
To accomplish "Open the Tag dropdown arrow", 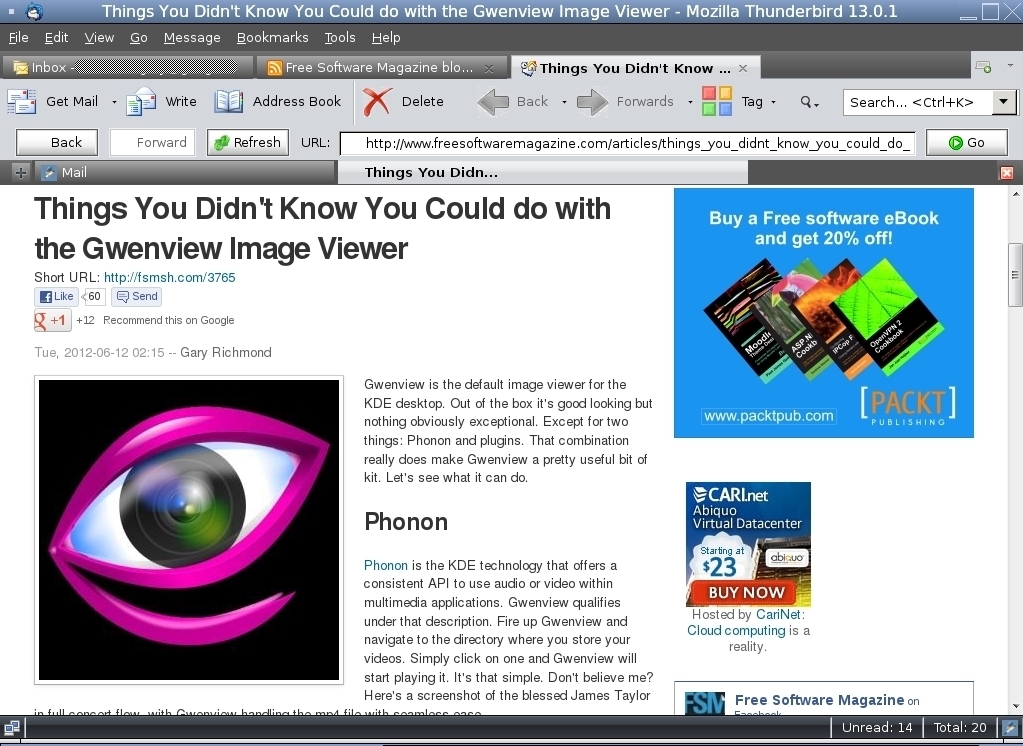I will 774,102.
